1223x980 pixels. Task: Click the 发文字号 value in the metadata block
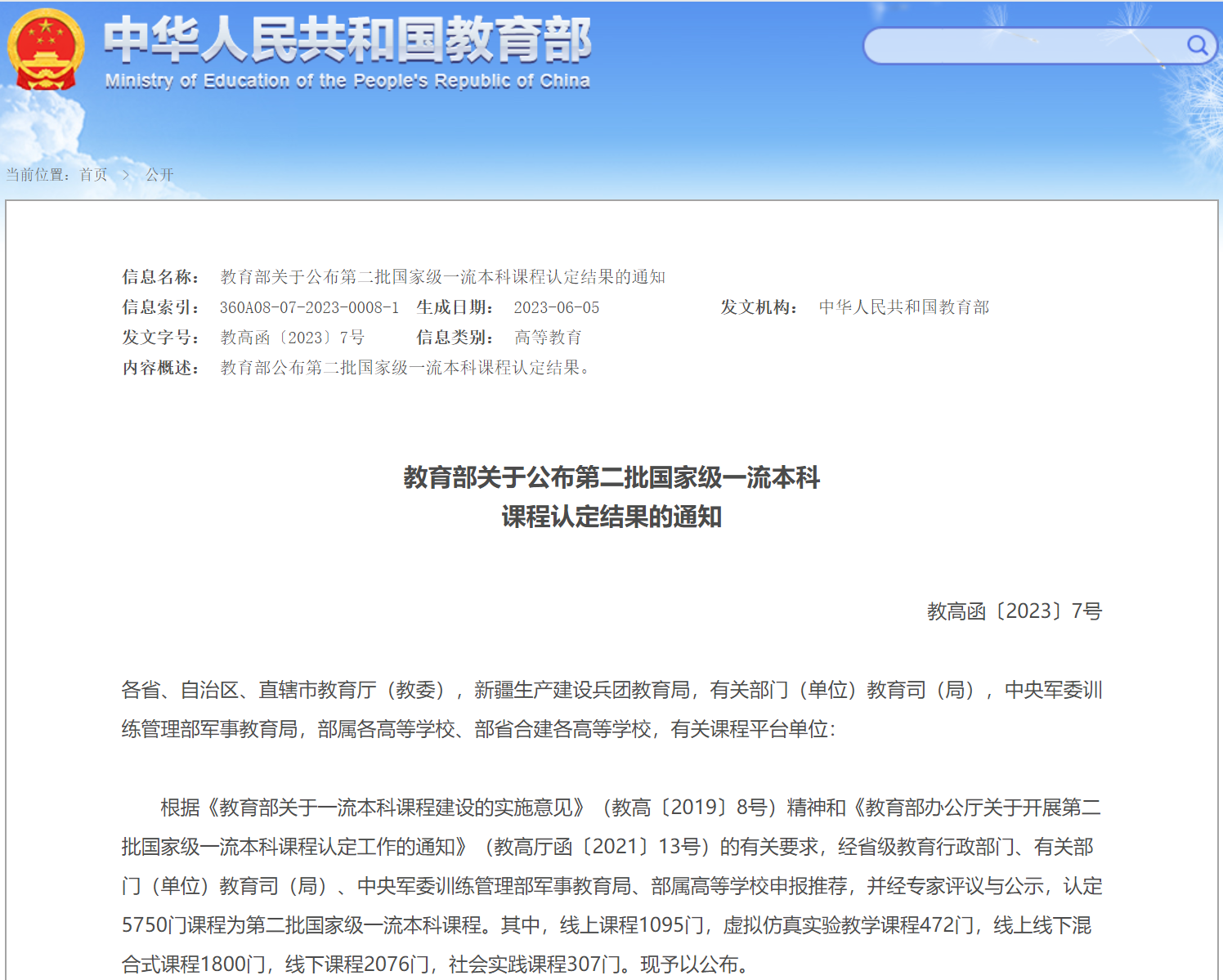(x=292, y=338)
